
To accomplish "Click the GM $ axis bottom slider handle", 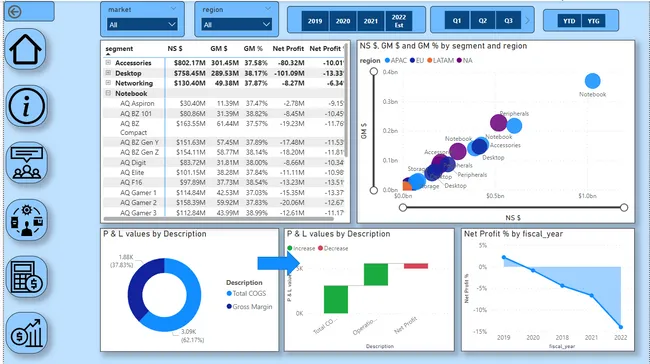I will (x=374, y=190).
